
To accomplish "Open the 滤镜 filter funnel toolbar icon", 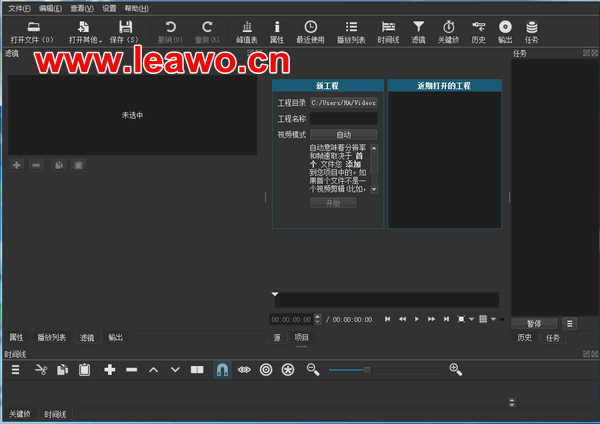I will [418, 31].
